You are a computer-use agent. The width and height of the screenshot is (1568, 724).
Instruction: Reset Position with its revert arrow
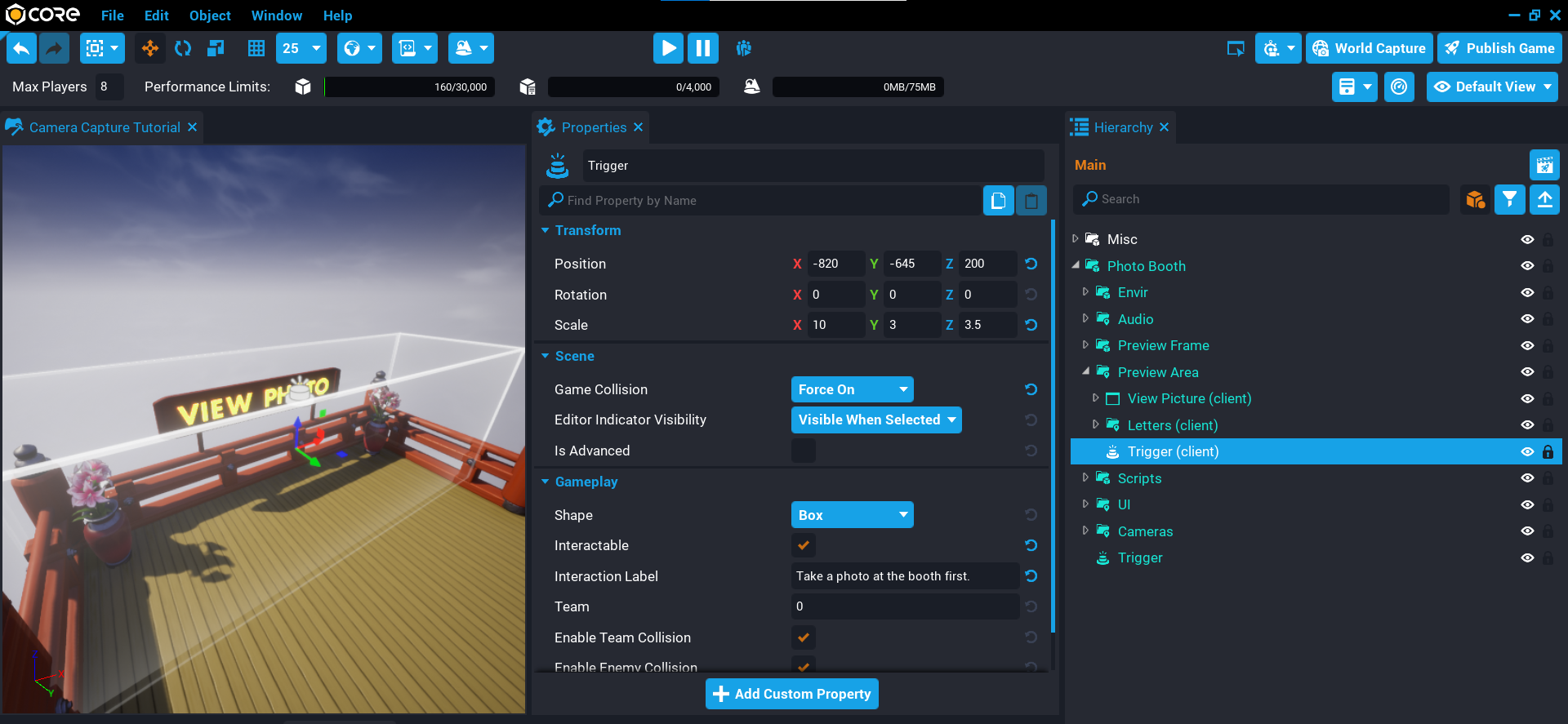click(1031, 264)
